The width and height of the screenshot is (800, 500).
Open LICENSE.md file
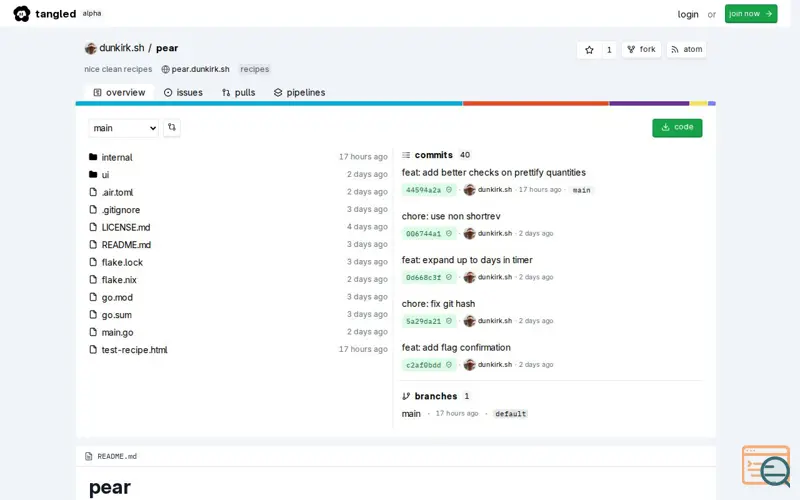click(126, 227)
